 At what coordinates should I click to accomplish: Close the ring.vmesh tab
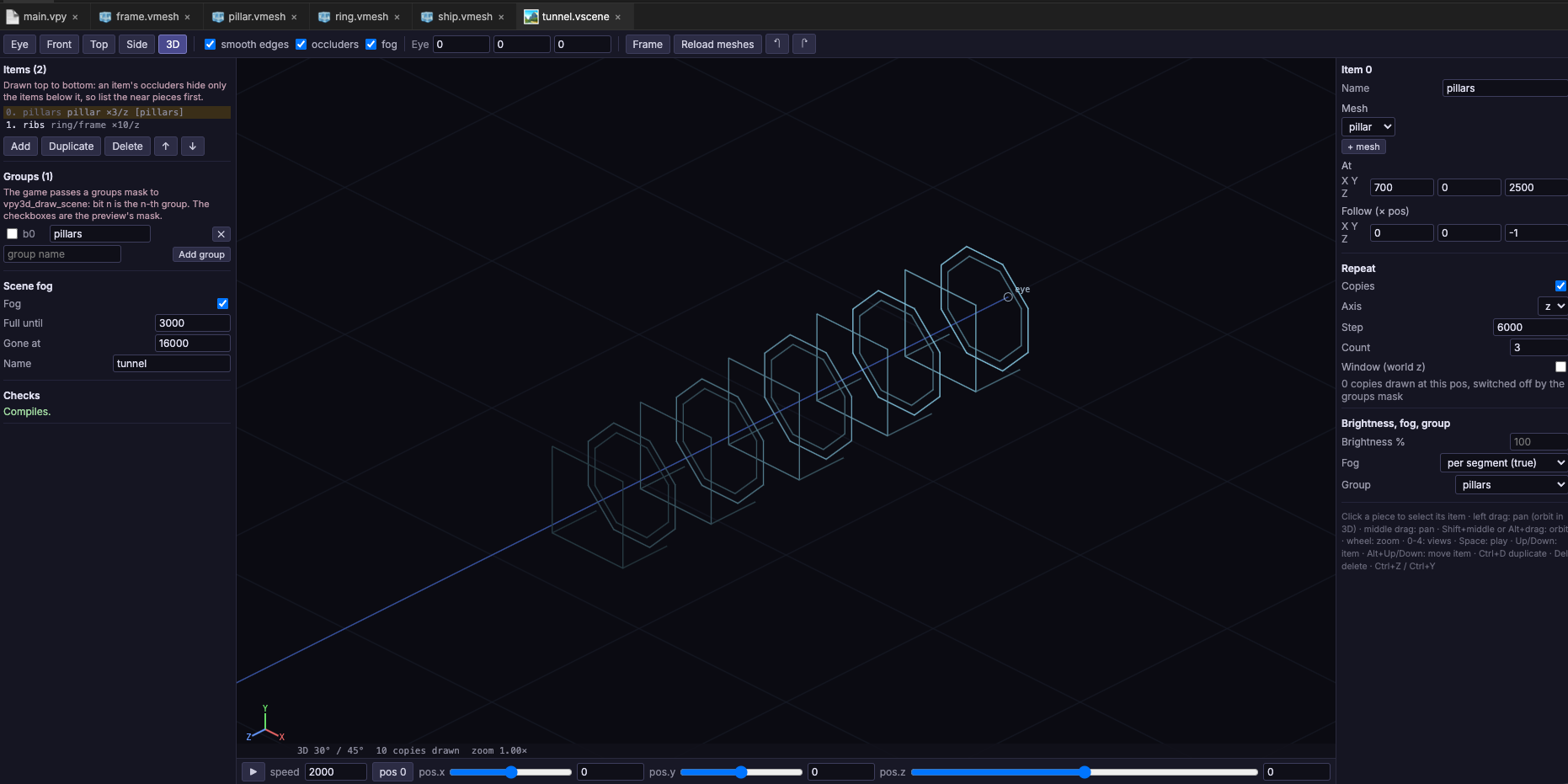click(397, 17)
